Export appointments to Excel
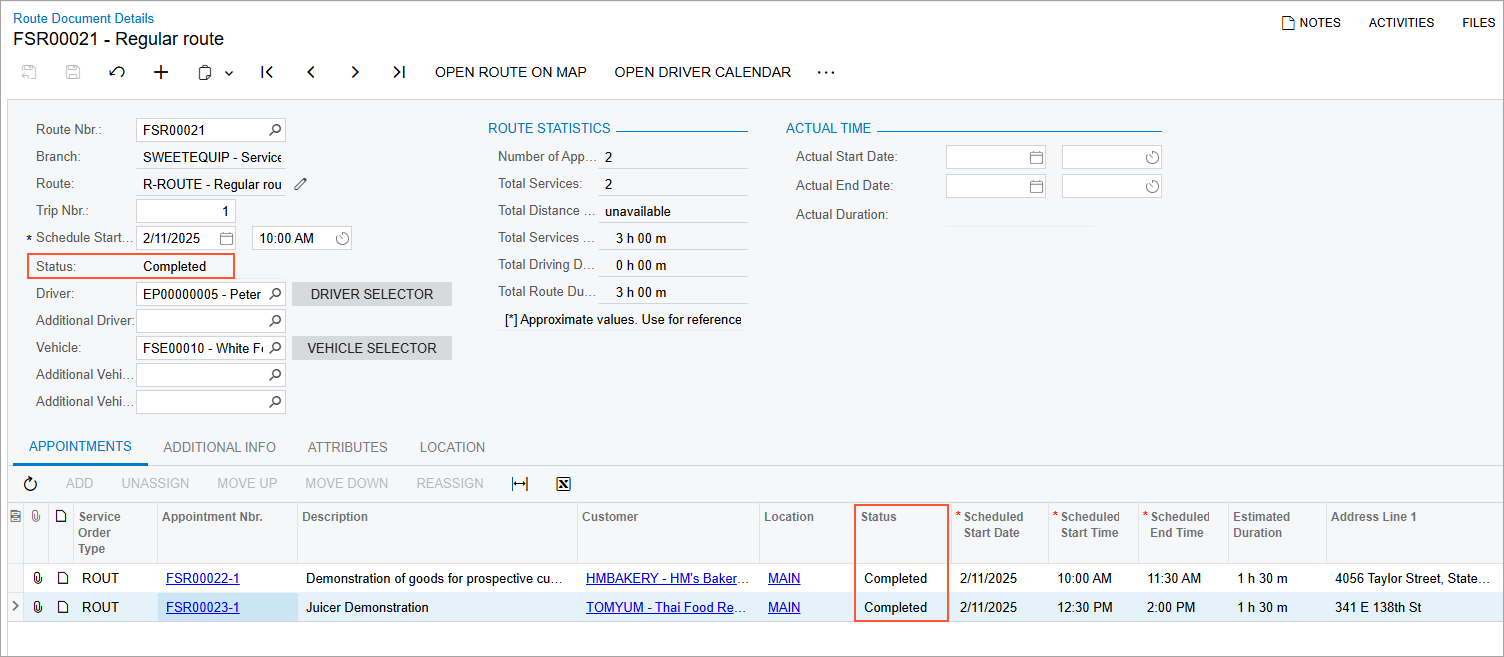 click(563, 484)
